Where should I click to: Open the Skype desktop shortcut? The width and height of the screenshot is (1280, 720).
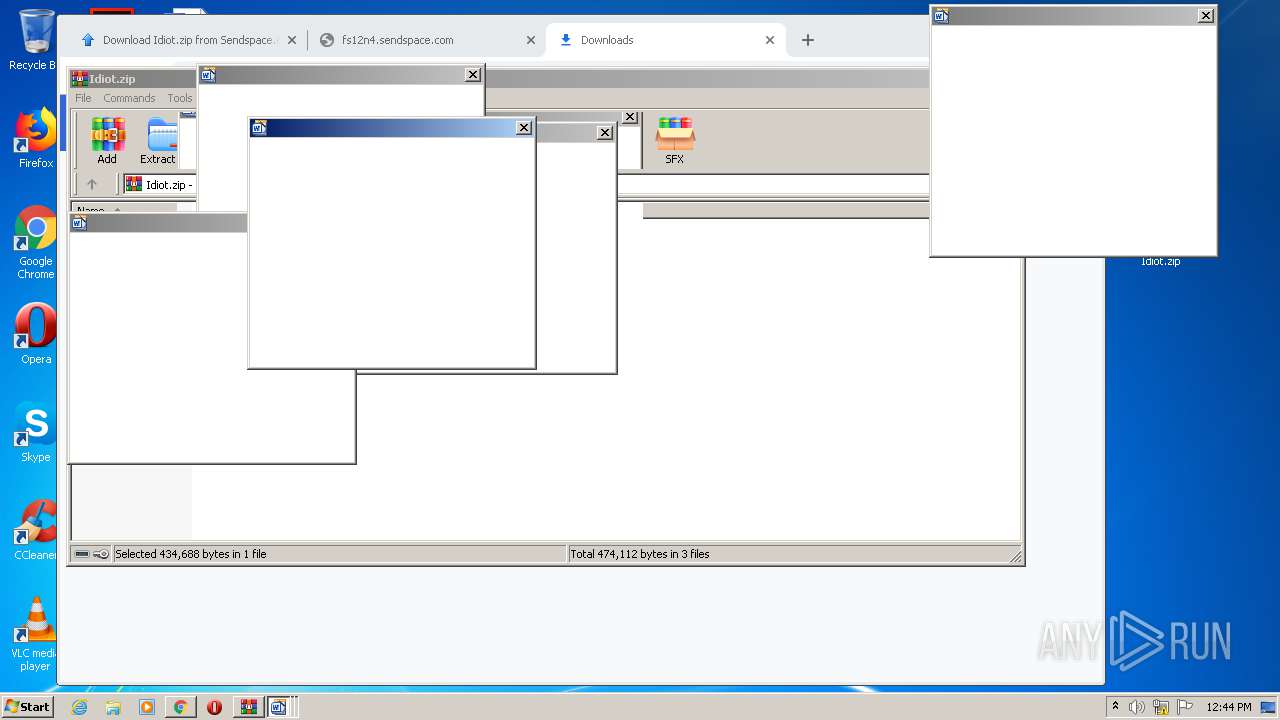[x=36, y=431]
